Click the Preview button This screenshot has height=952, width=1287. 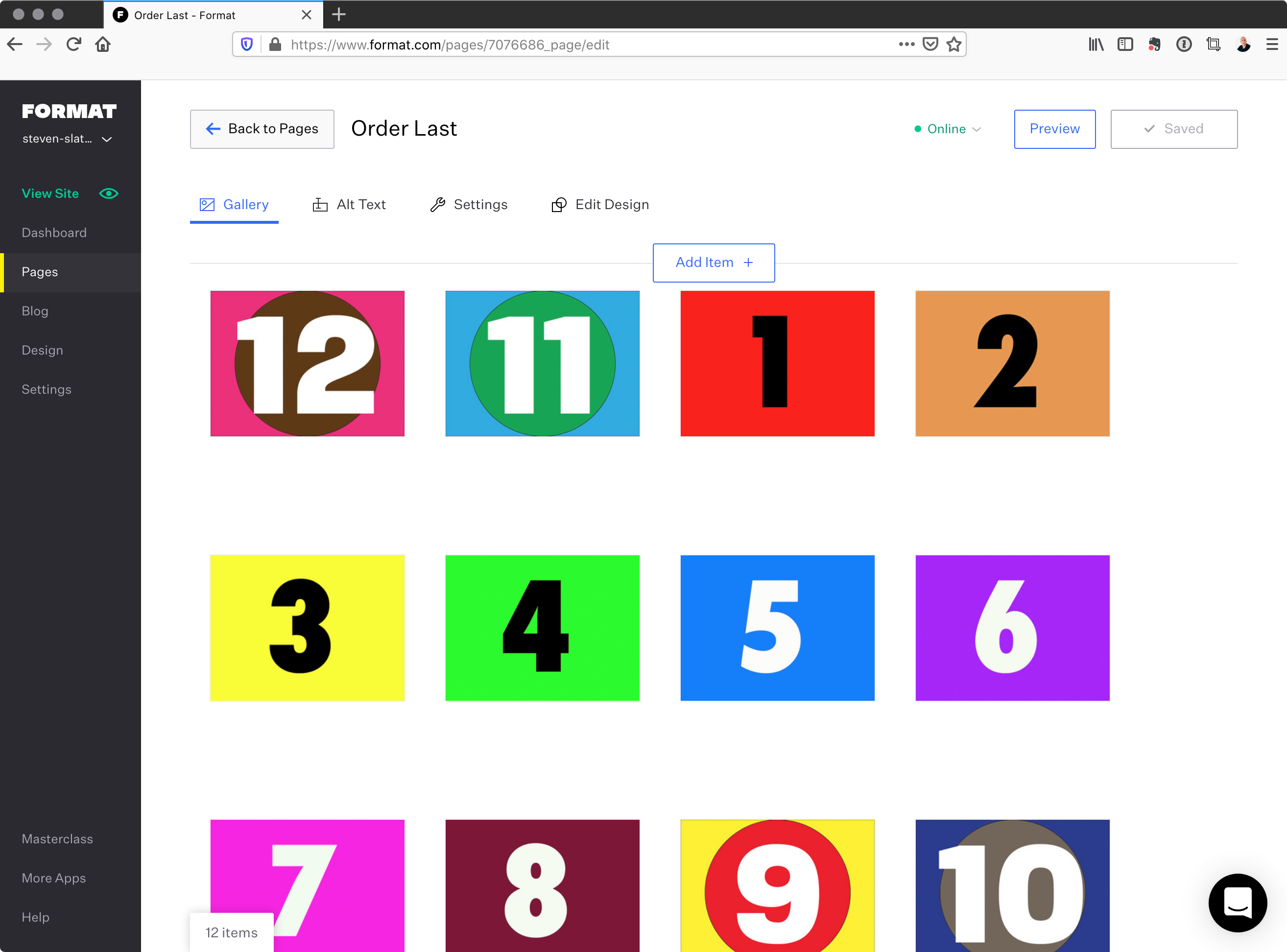(1055, 129)
